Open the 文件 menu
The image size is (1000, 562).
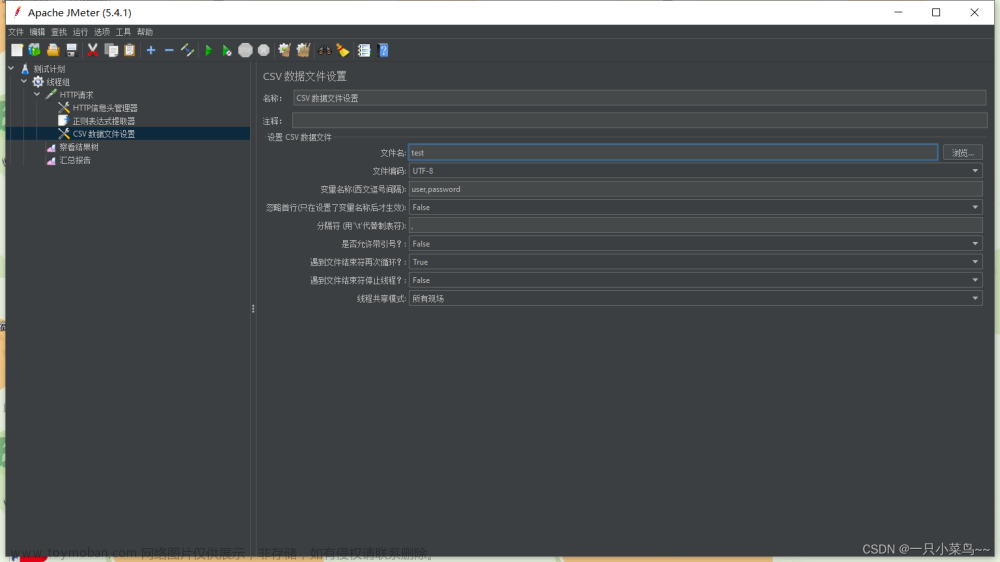[x=16, y=32]
